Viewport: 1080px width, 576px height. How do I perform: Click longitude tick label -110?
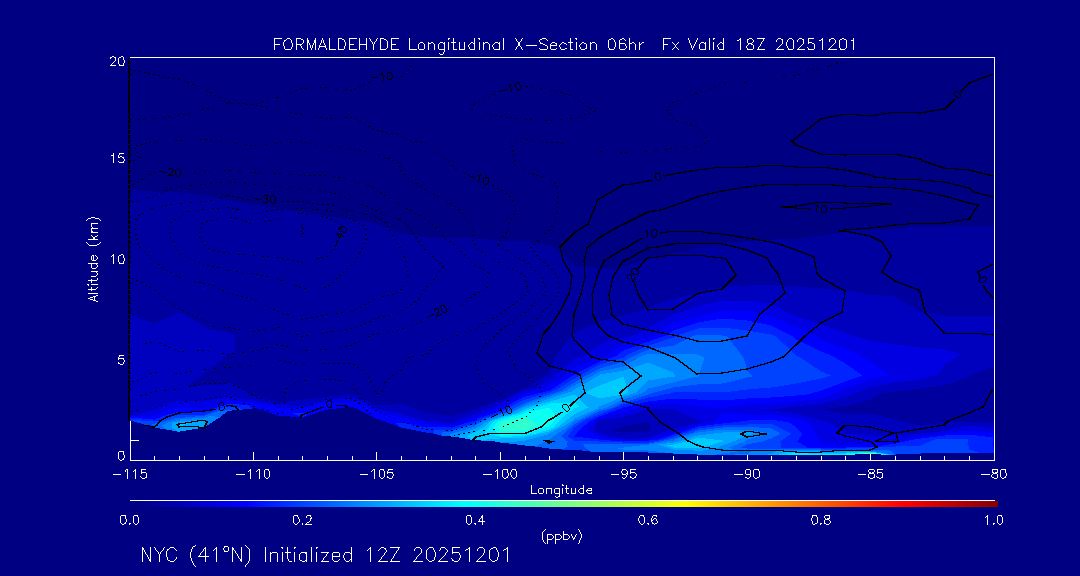pyautogui.click(x=253, y=475)
